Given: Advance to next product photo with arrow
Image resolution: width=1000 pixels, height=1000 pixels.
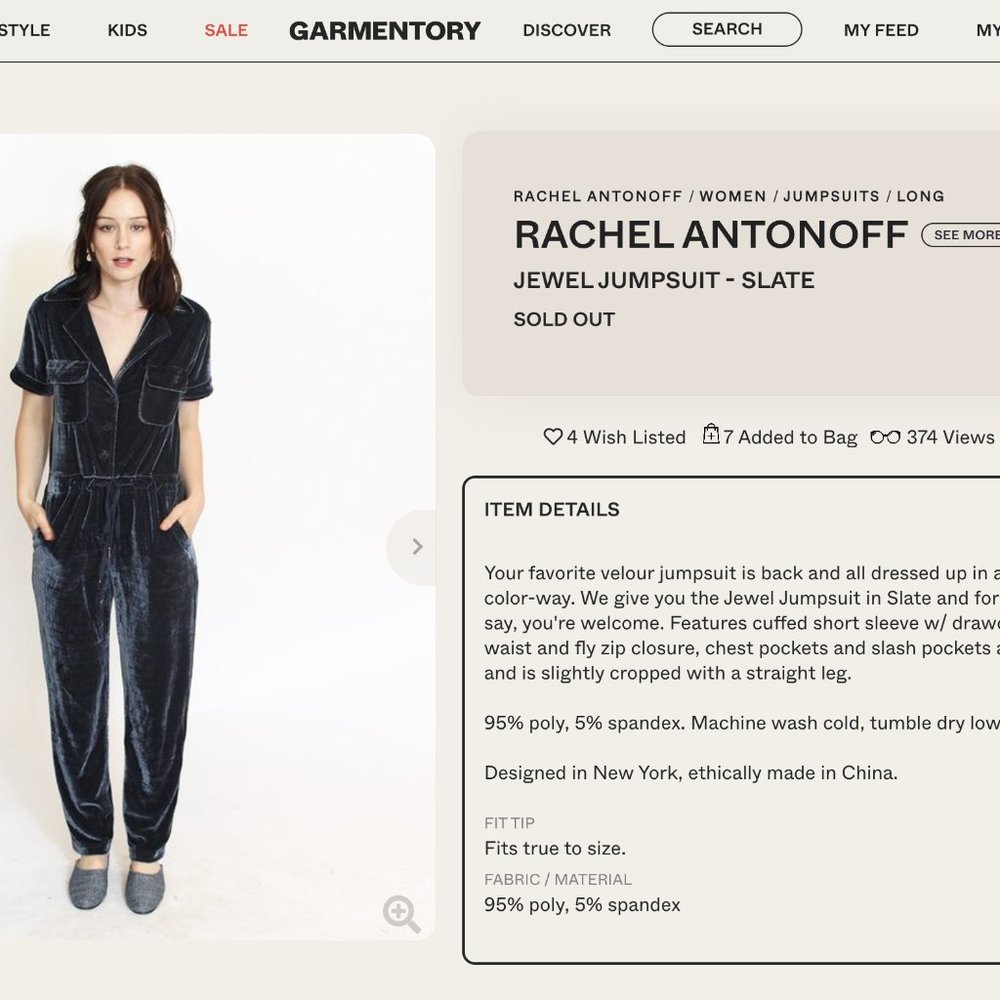Looking at the screenshot, I should tap(416, 547).
